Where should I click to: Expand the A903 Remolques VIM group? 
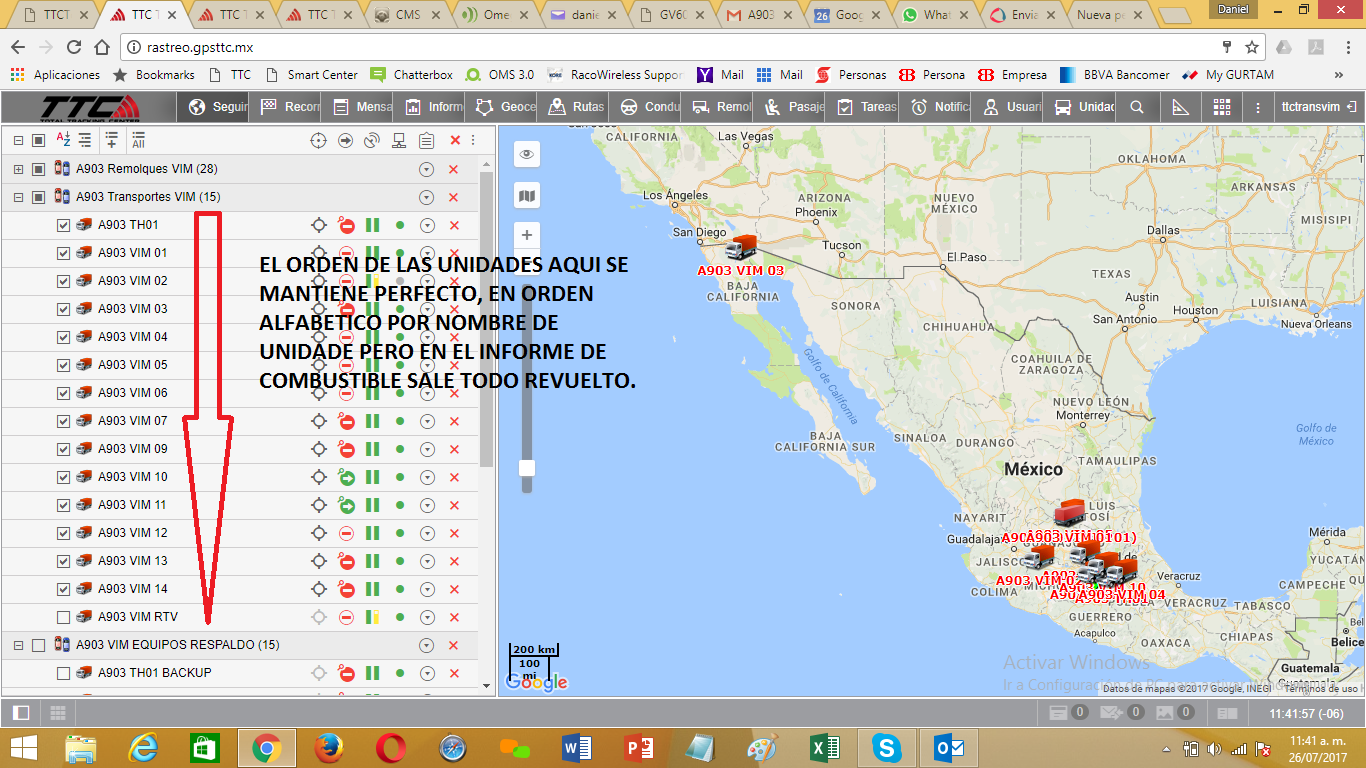pyautogui.click(x=18, y=169)
